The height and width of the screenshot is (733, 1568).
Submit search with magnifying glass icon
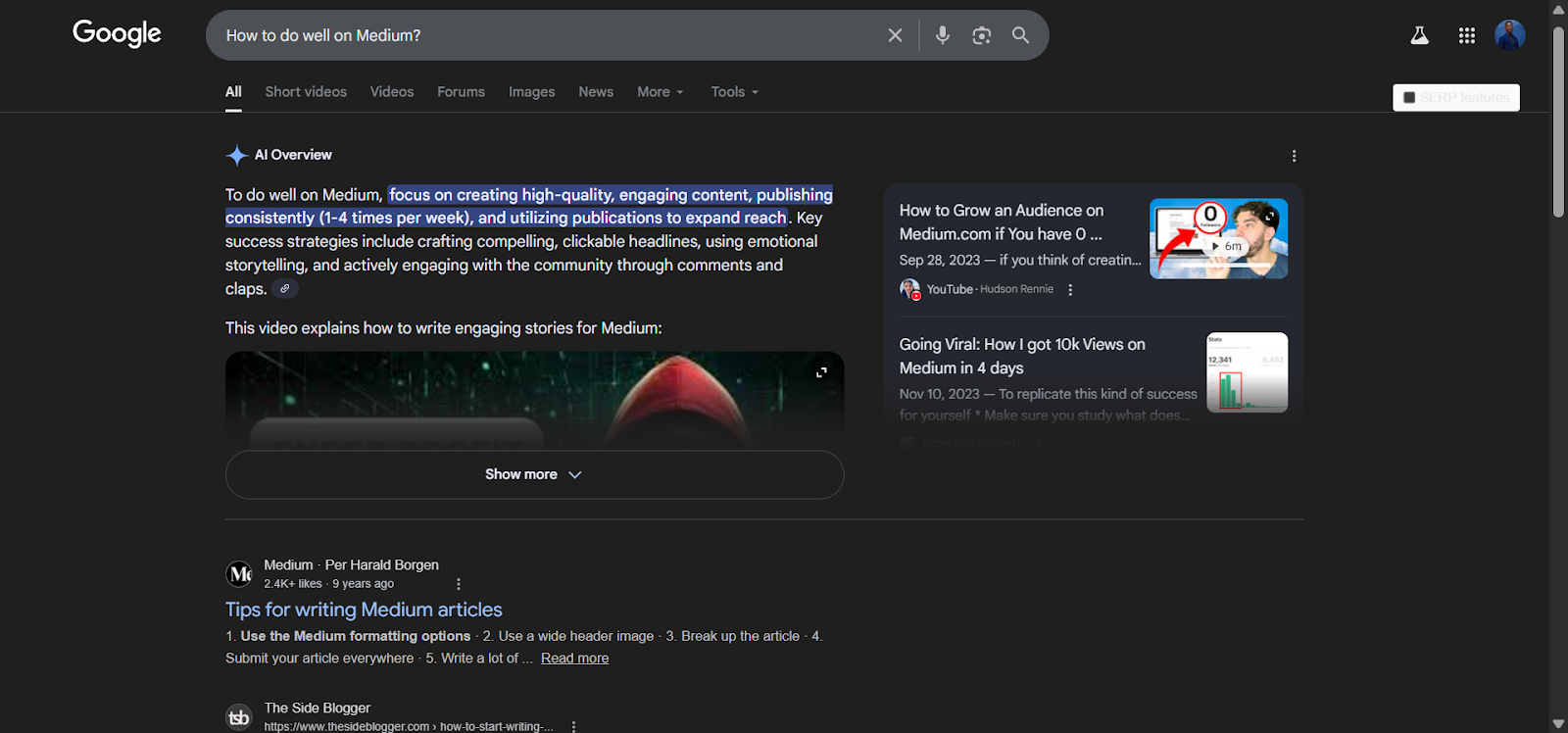pos(1020,35)
